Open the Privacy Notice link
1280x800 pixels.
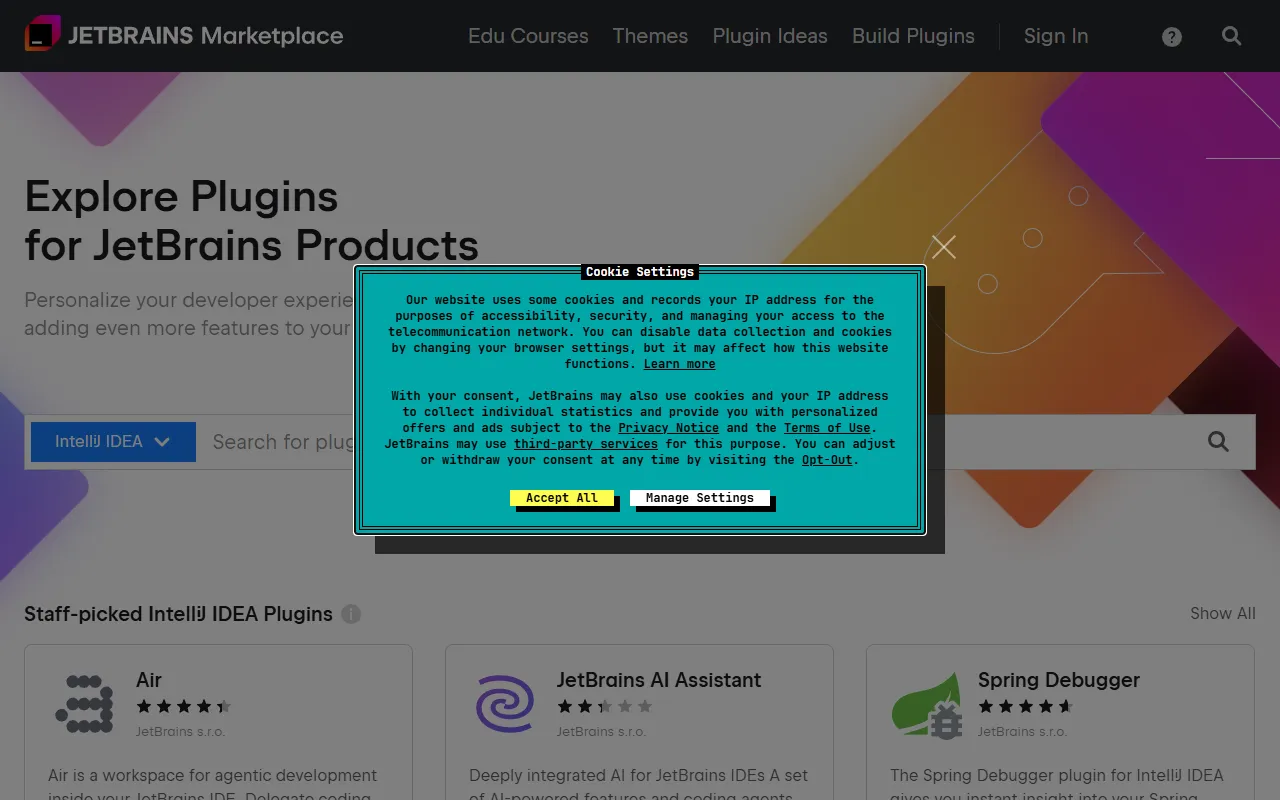(x=669, y=428)
